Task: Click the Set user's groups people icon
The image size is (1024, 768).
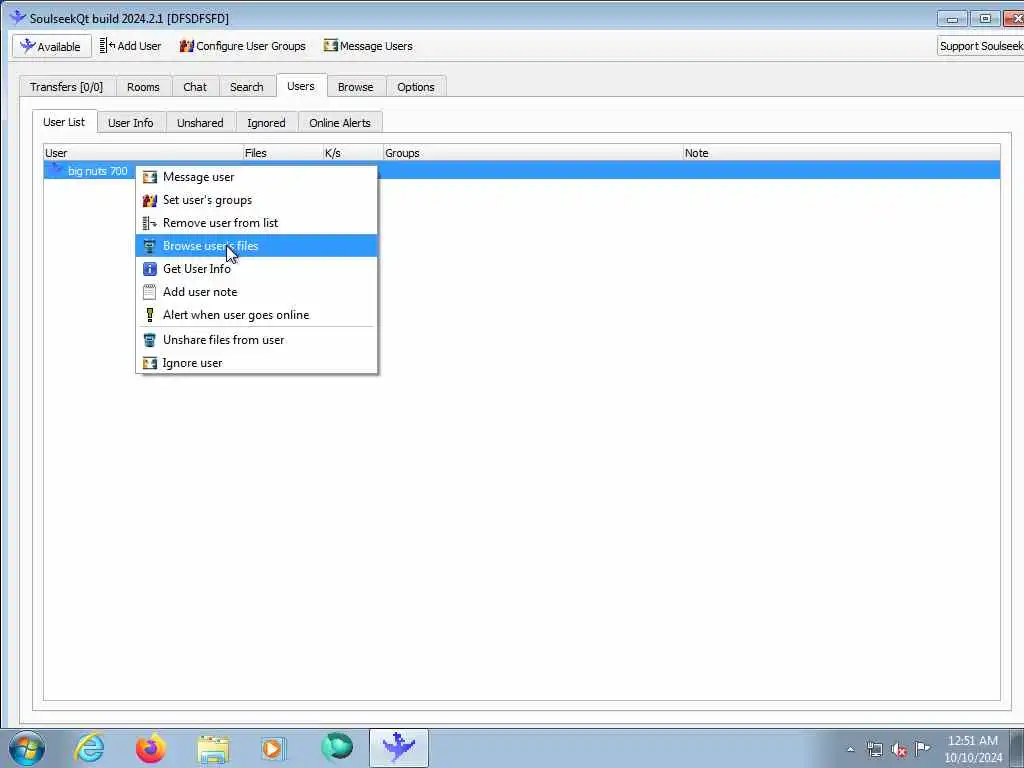Action: (150, 200)
